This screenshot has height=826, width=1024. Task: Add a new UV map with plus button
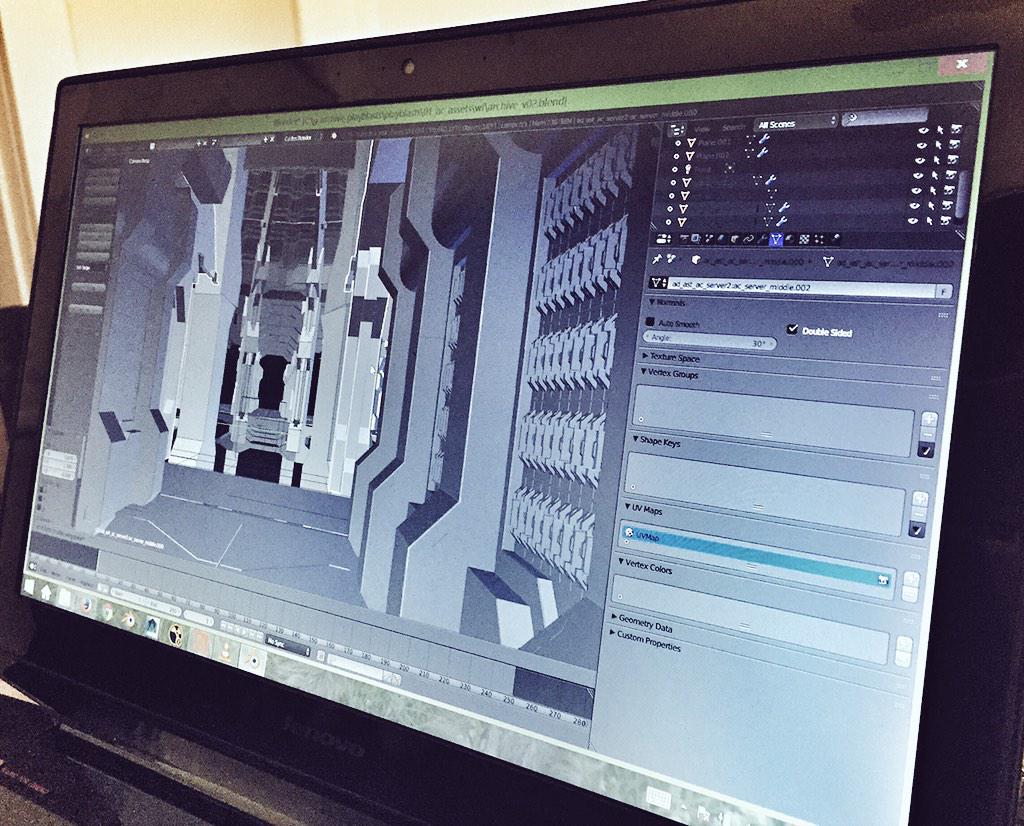click(912, 577)
